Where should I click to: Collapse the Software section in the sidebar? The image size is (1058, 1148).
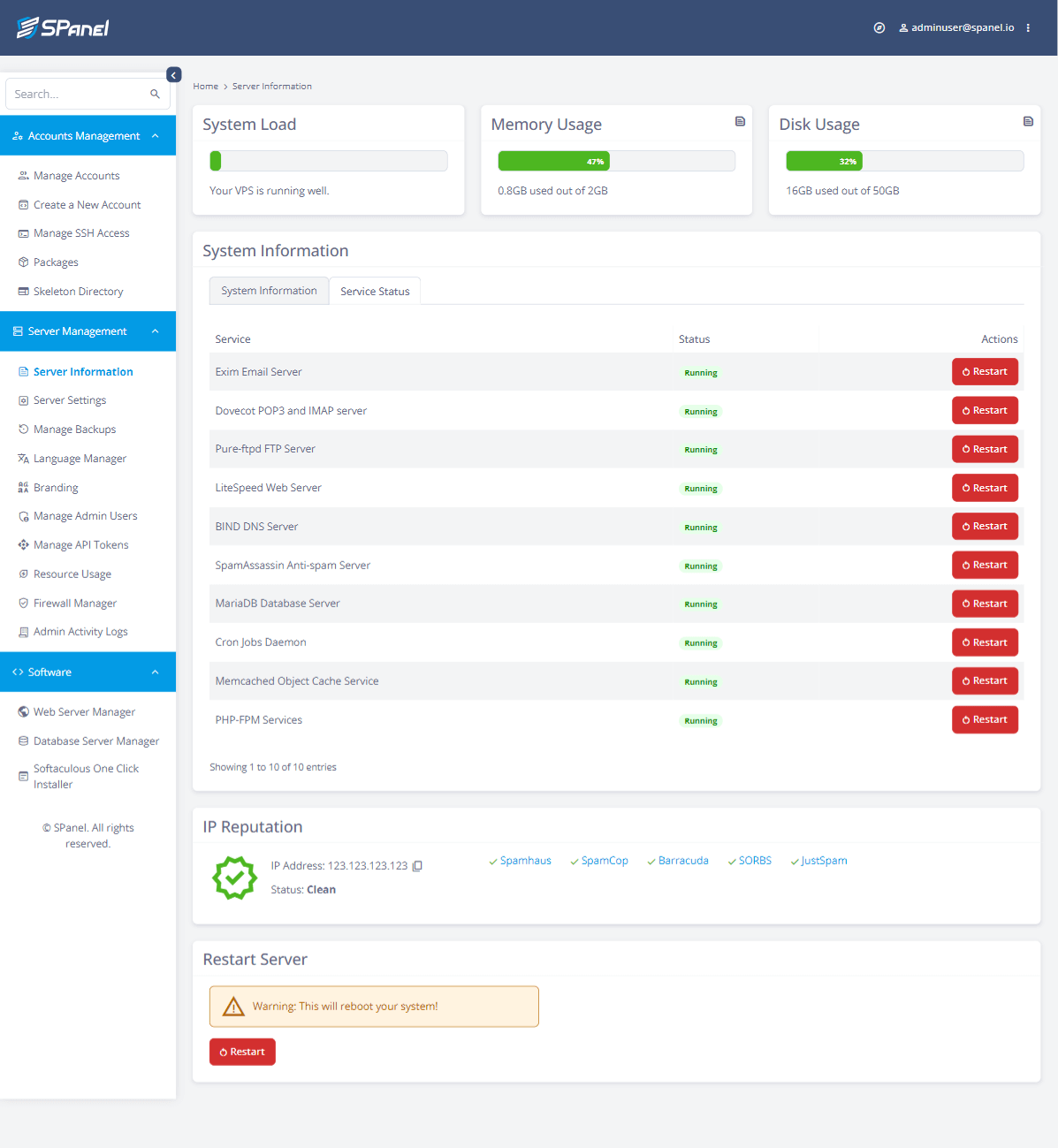(x=155, y=672)
